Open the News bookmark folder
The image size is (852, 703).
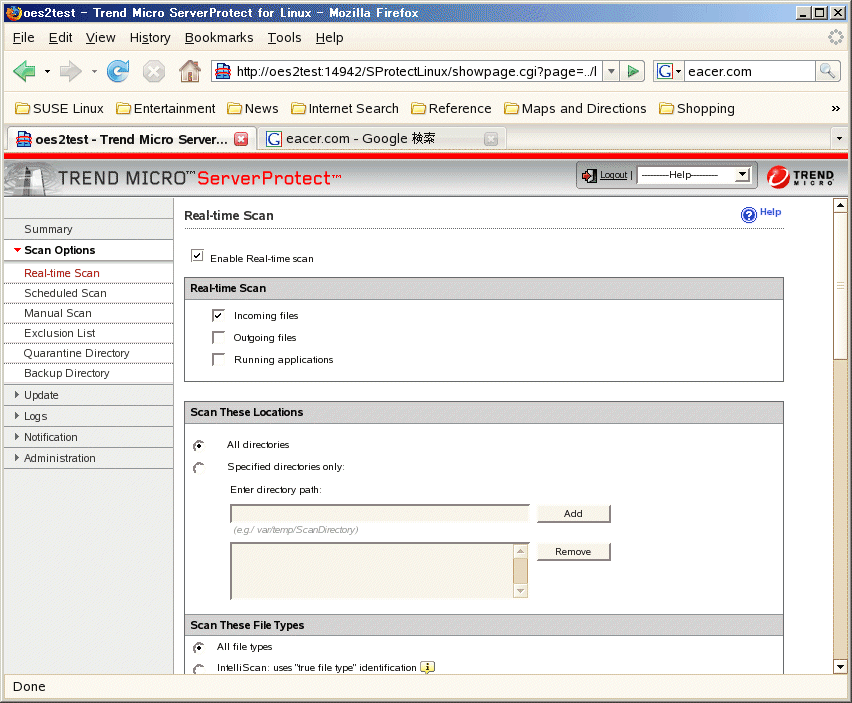(253, 109)
